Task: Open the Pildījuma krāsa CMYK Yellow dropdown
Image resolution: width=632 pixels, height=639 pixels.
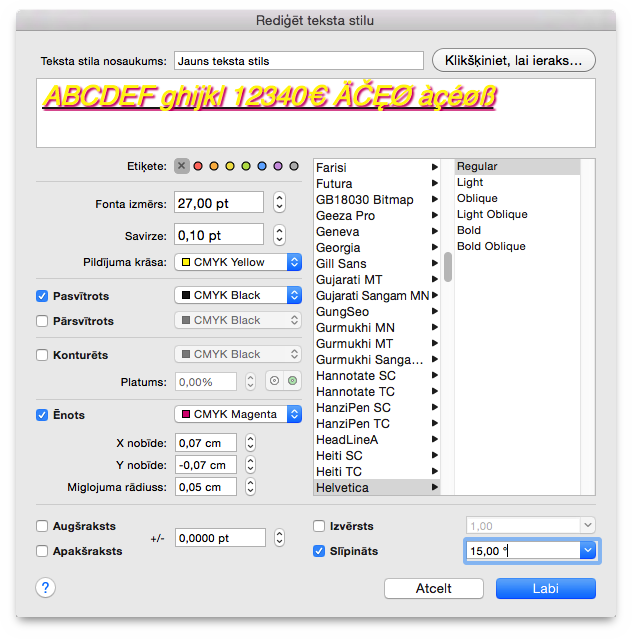Action: click(x=238, y=262)
